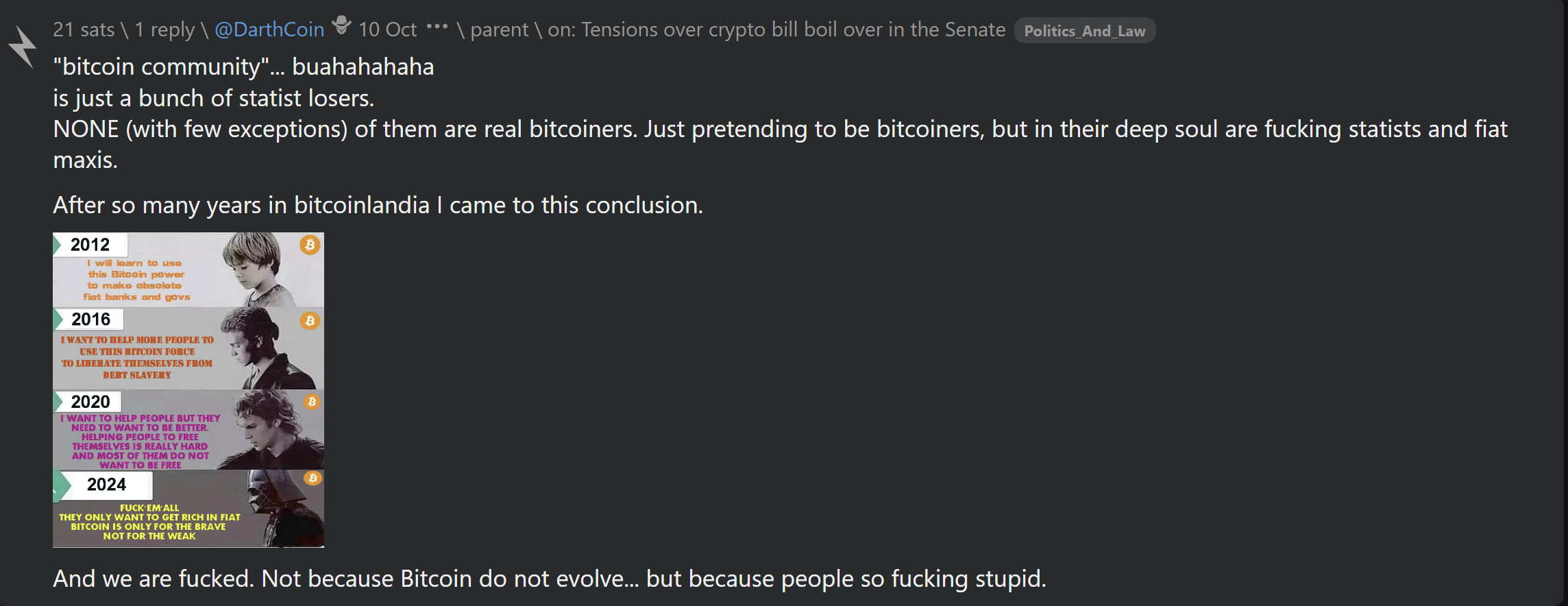
Task: Open the @DarthCoin profile link
Action: [x=269, y=29]
